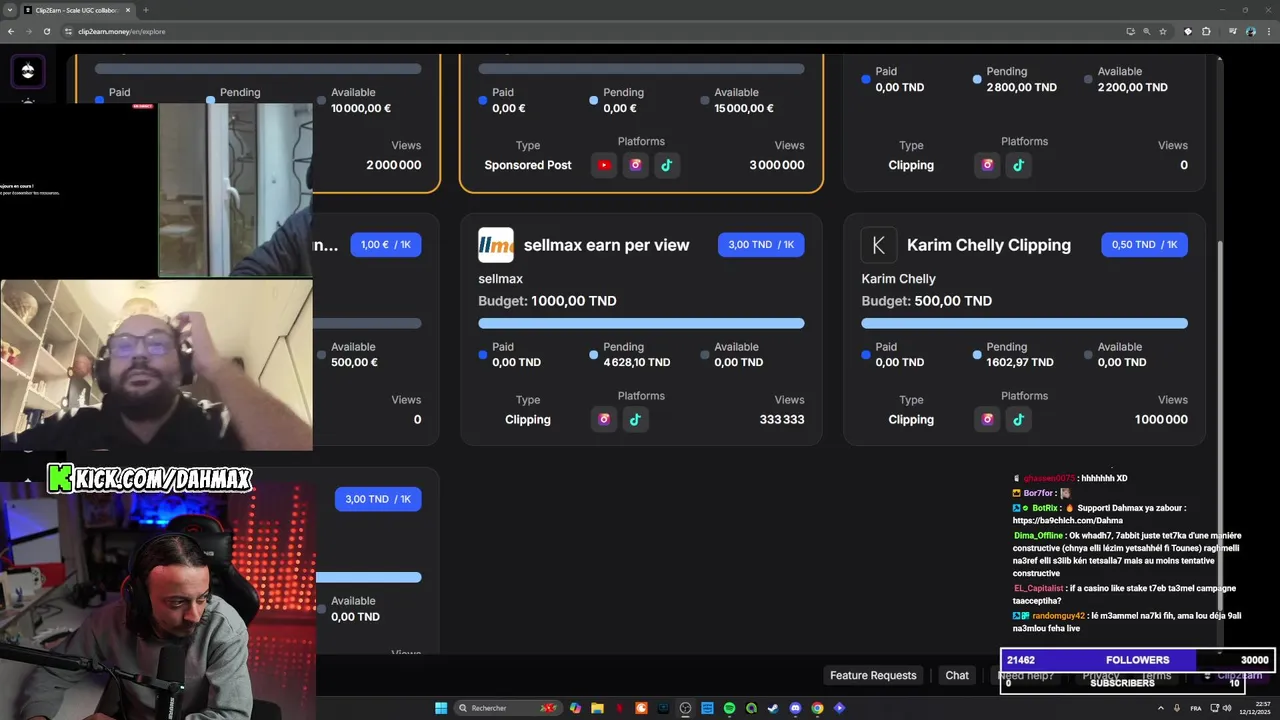Click the '10 000,00 €' available amount
This screenshot has width=1280, height=720.
[361, 108]
